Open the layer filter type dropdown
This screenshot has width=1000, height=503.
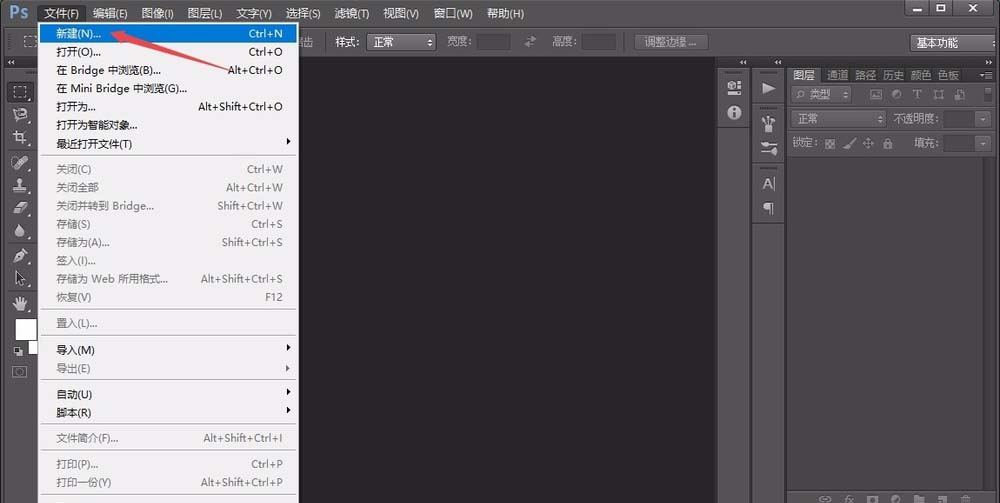821,94
